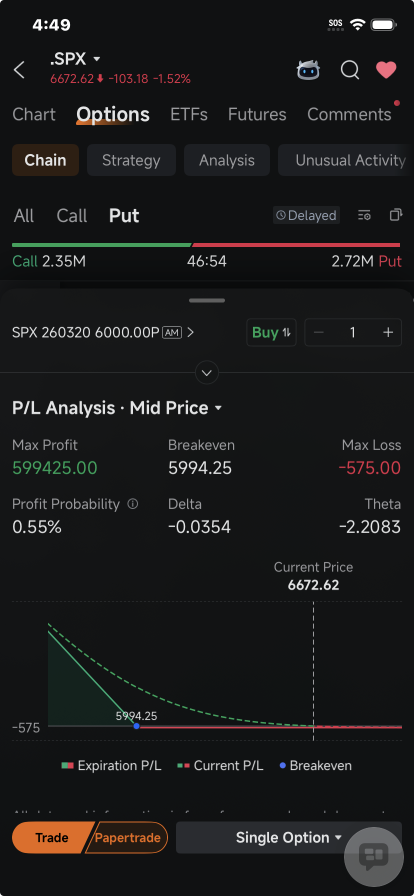Open the Single Option strategy dropdown
This screenshot has height=896, width=414.
(289, 838)
